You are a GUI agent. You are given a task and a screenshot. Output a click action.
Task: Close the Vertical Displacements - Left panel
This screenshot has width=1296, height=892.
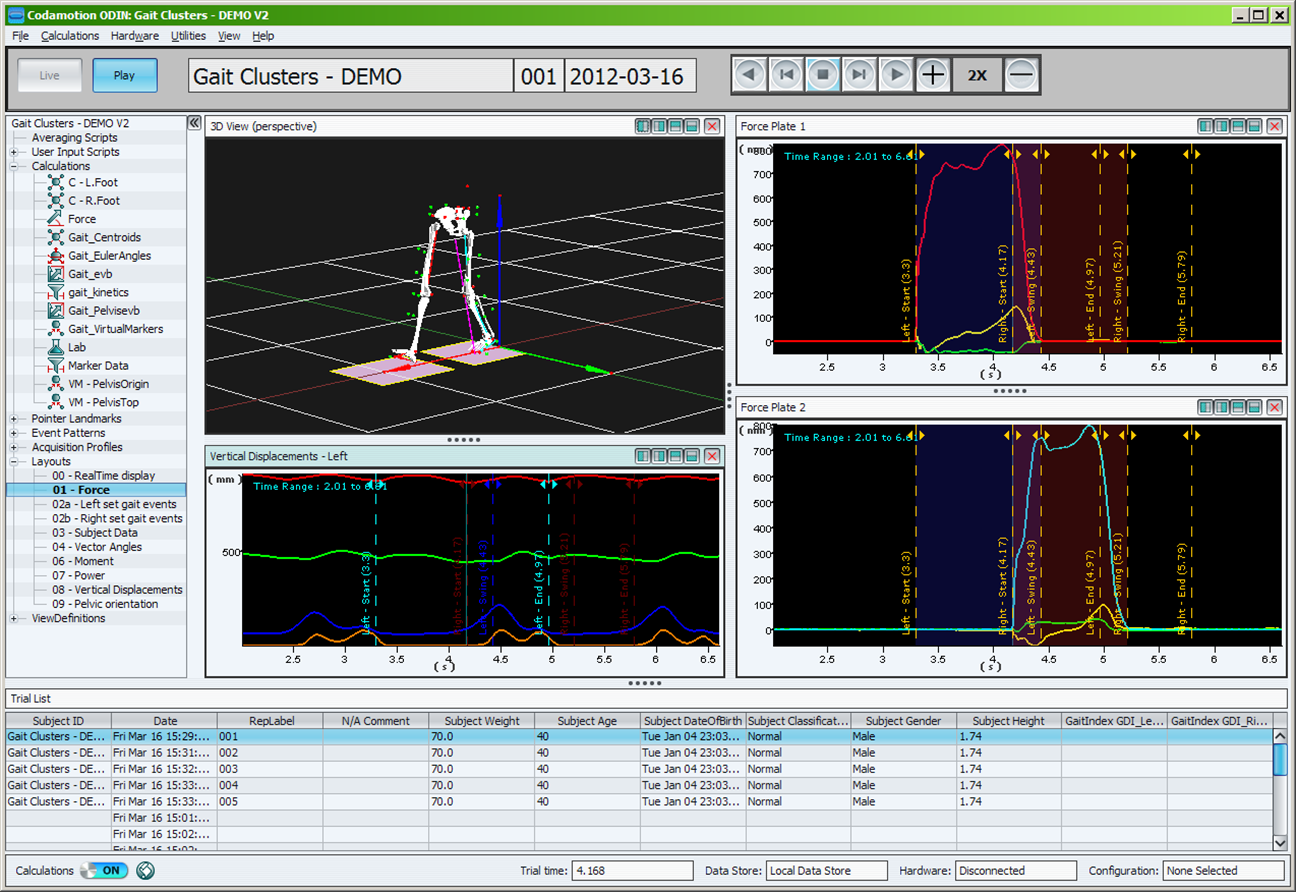pyautogui.click(x=712, y=456)
